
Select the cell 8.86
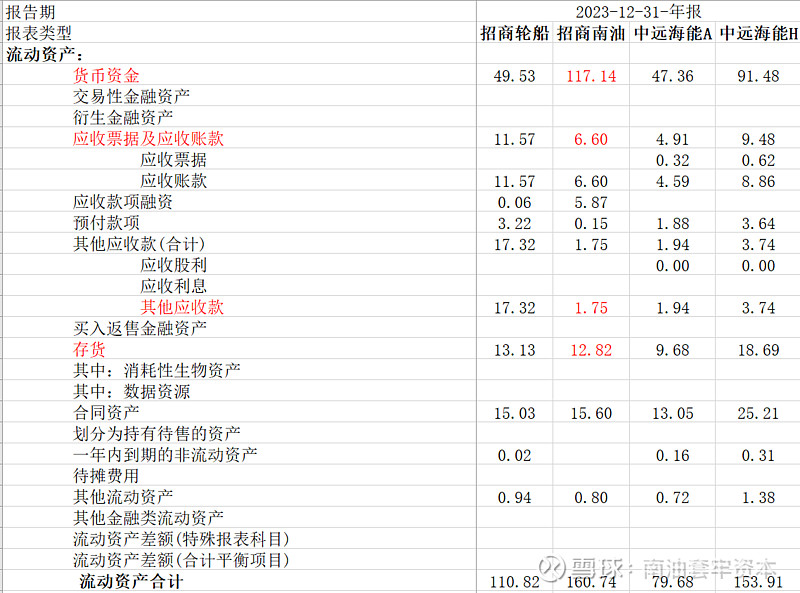(758, 181)
